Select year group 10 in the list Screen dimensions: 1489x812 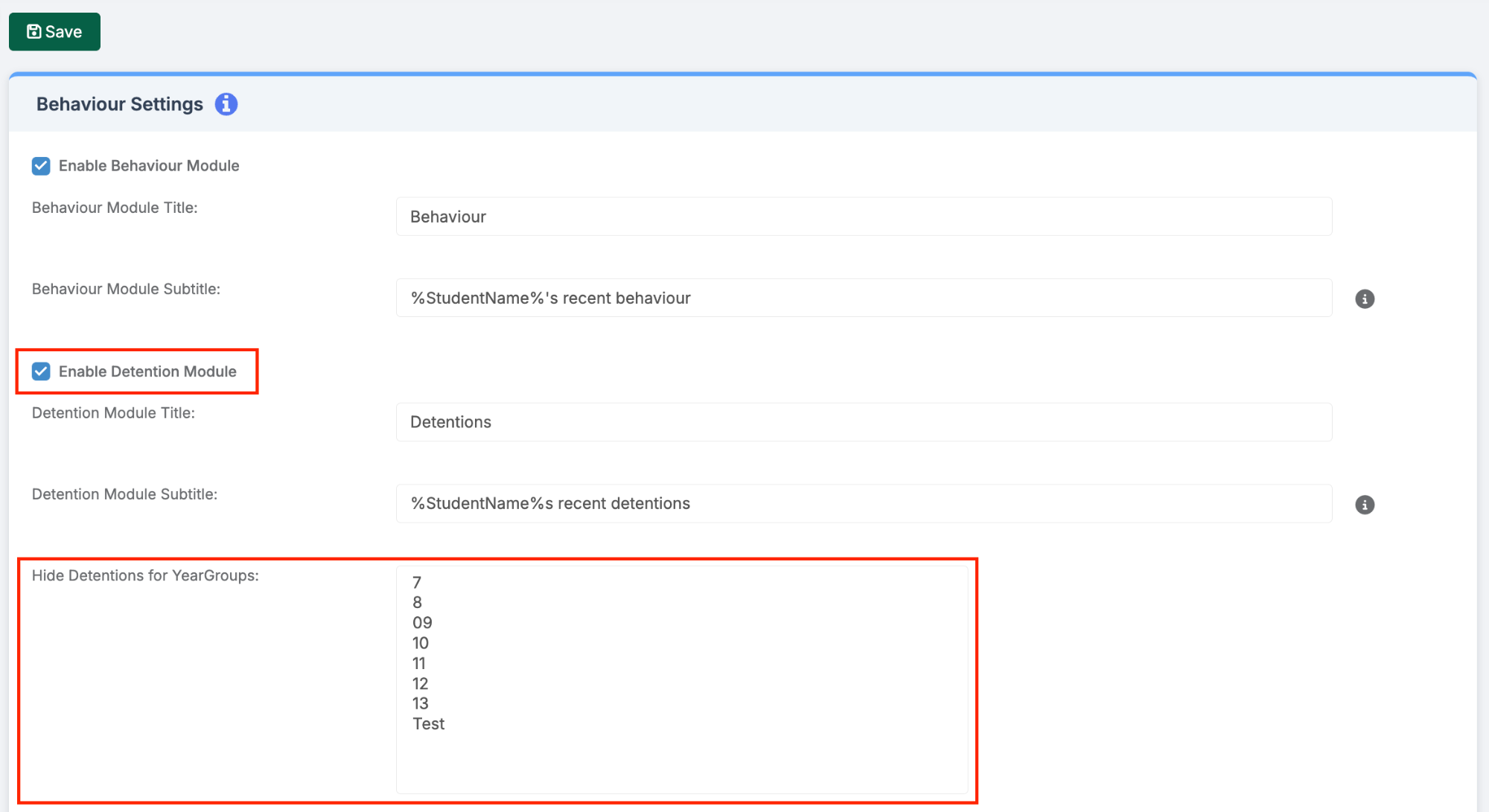(421, 643)
